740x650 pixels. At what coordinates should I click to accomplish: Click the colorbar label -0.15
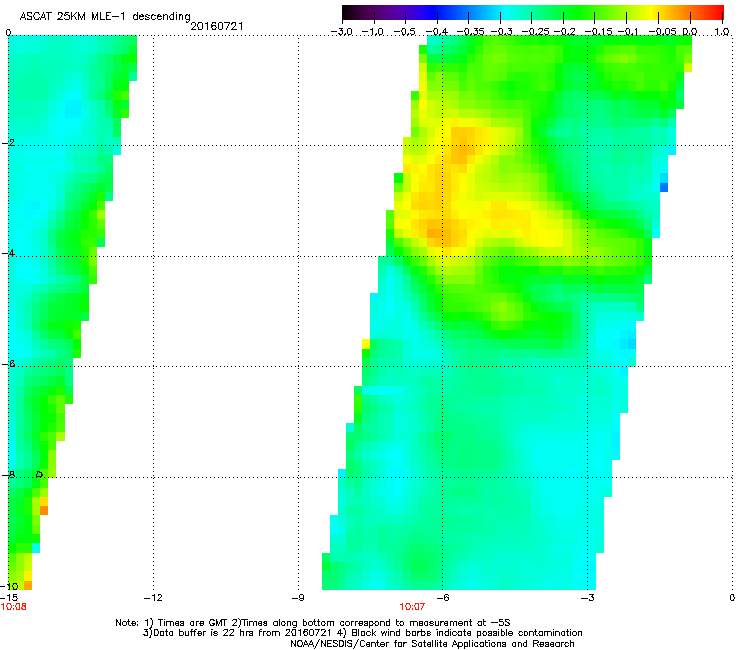pyautogui.click(x=598, y=32)
